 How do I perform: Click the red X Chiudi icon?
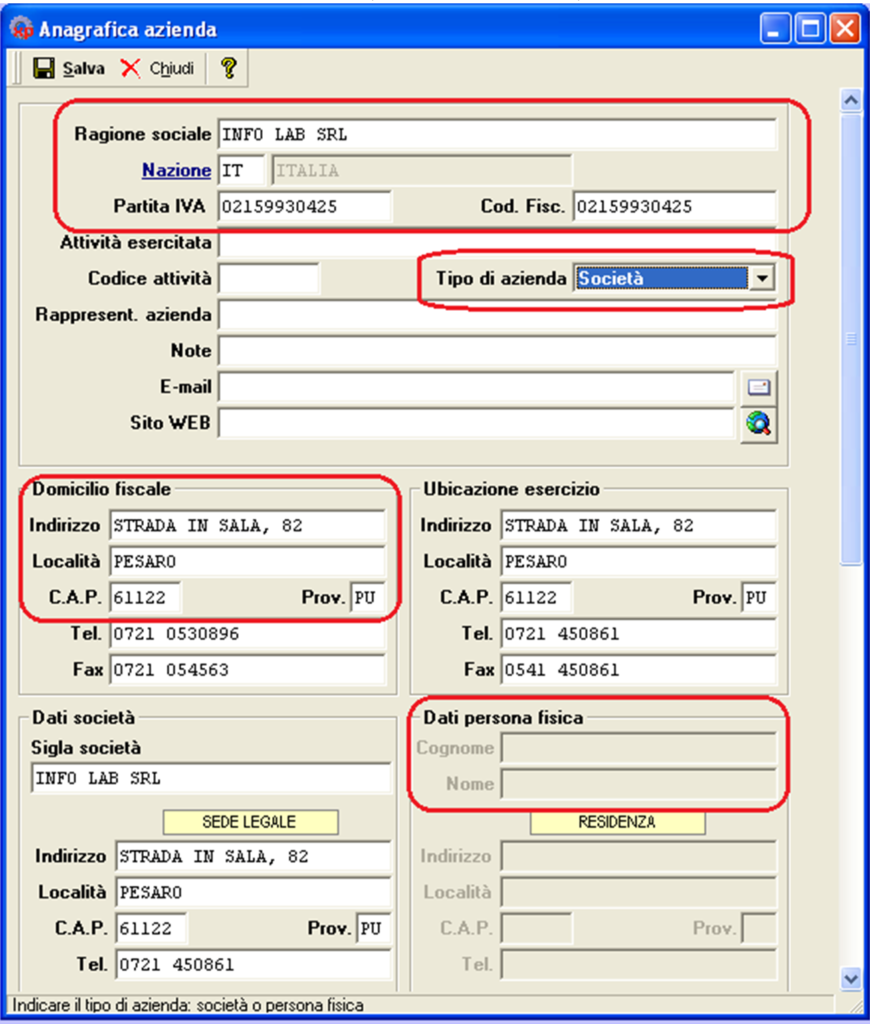point(131,68)
